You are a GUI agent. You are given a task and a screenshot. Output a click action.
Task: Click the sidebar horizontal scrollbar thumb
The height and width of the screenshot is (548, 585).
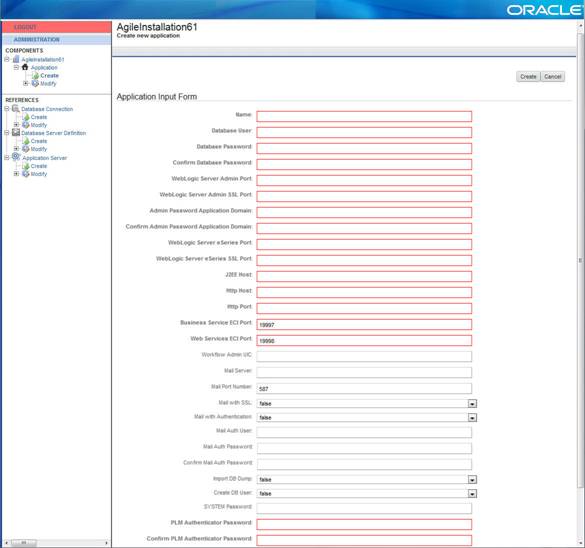click(24, 542)
